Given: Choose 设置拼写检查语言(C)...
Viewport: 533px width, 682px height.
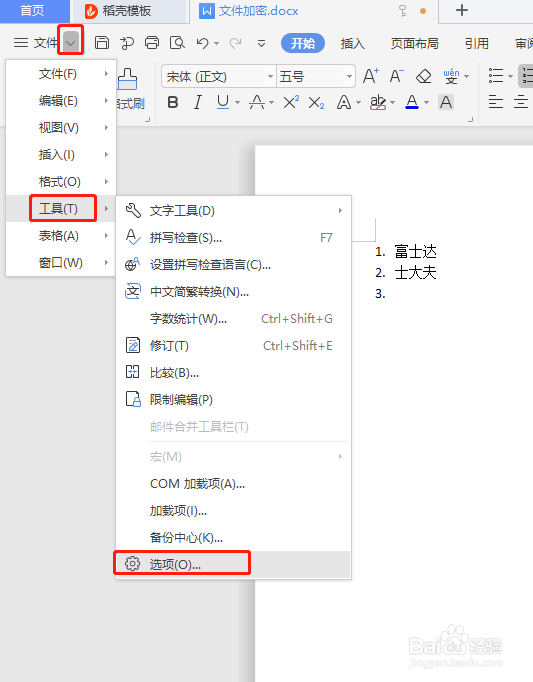Looking at the screenshot, I should [x=234, y=265].
